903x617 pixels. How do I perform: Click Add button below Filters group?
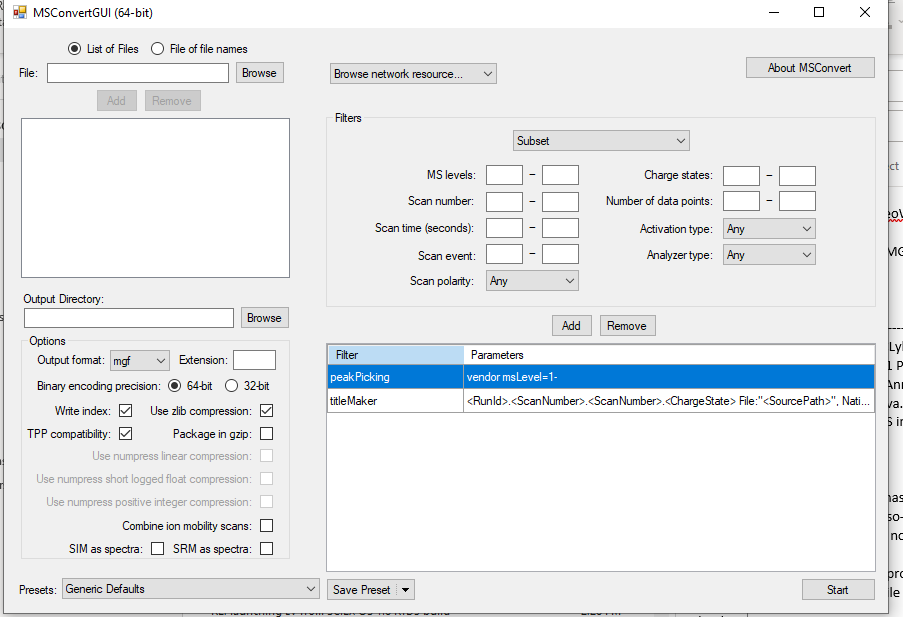tap(571, 325)
